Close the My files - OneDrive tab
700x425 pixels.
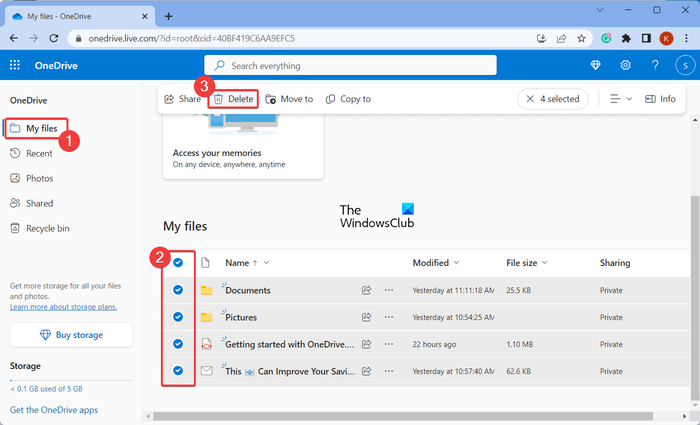(145, 17)
